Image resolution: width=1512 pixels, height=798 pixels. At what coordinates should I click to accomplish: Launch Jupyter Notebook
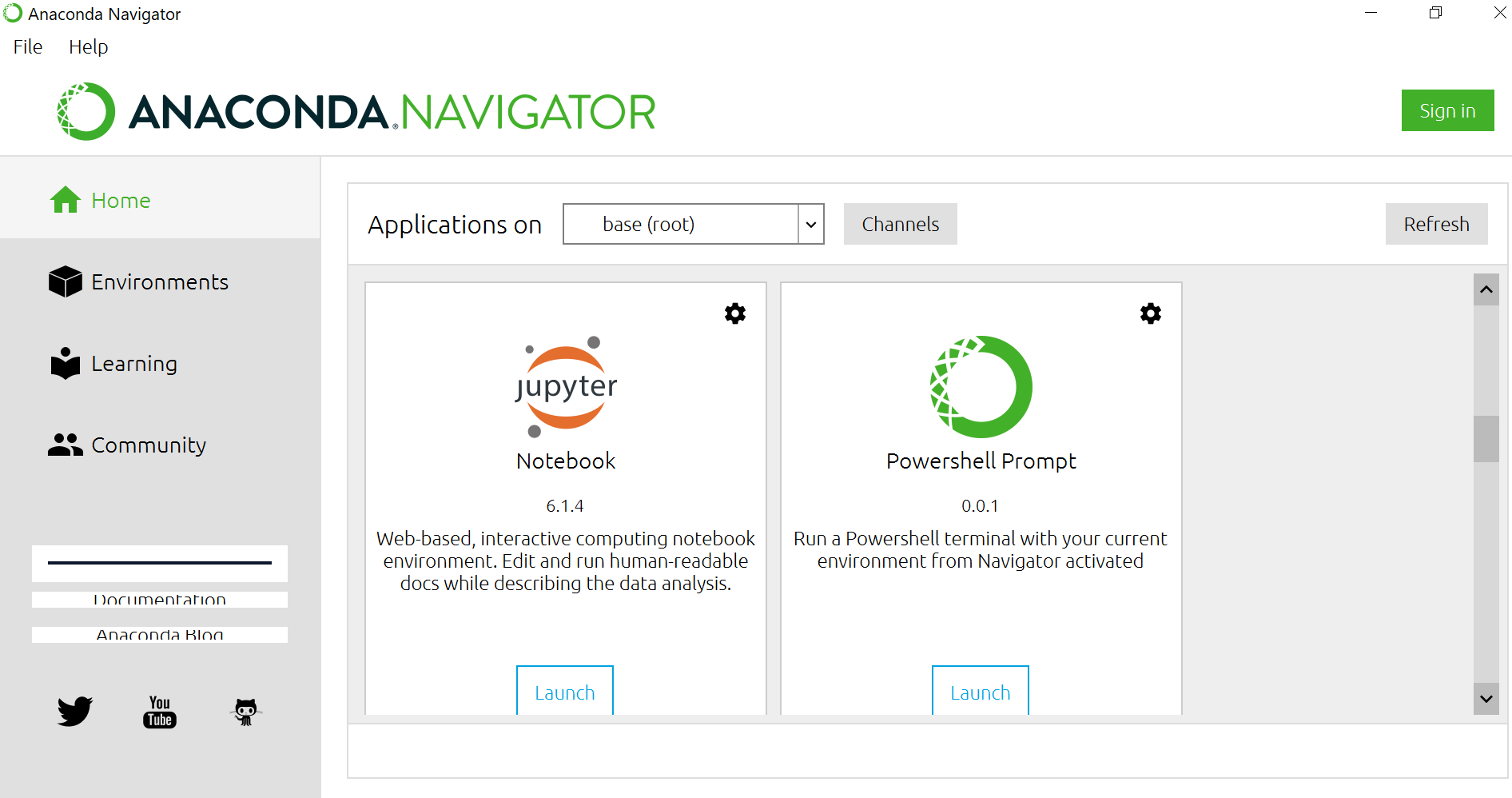(x=565, y=691)
